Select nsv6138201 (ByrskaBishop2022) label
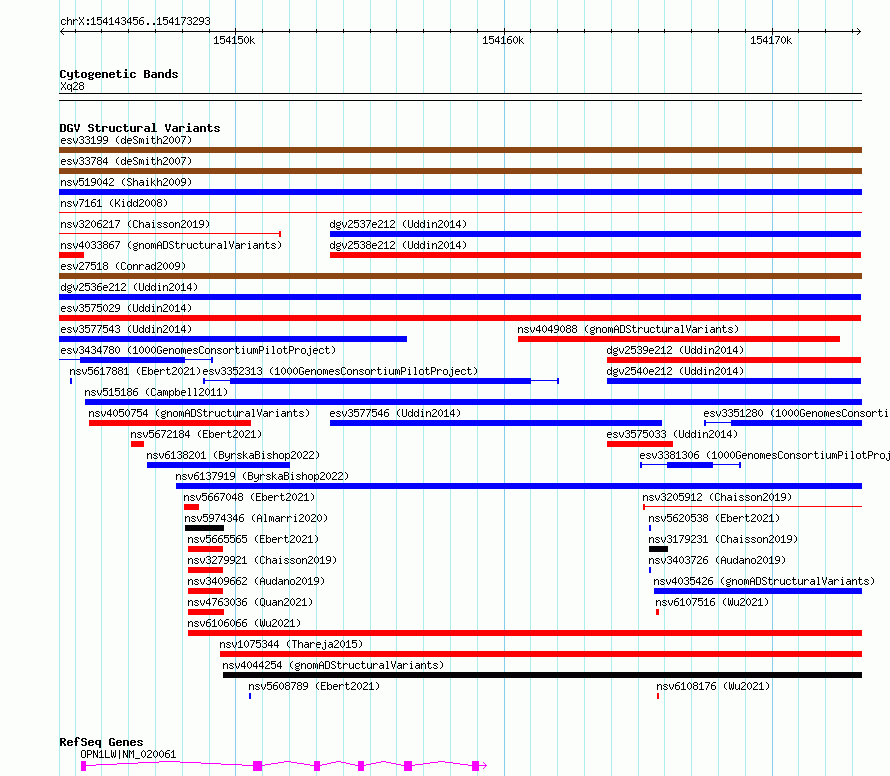The image size is (890, 776). point(233,455)
